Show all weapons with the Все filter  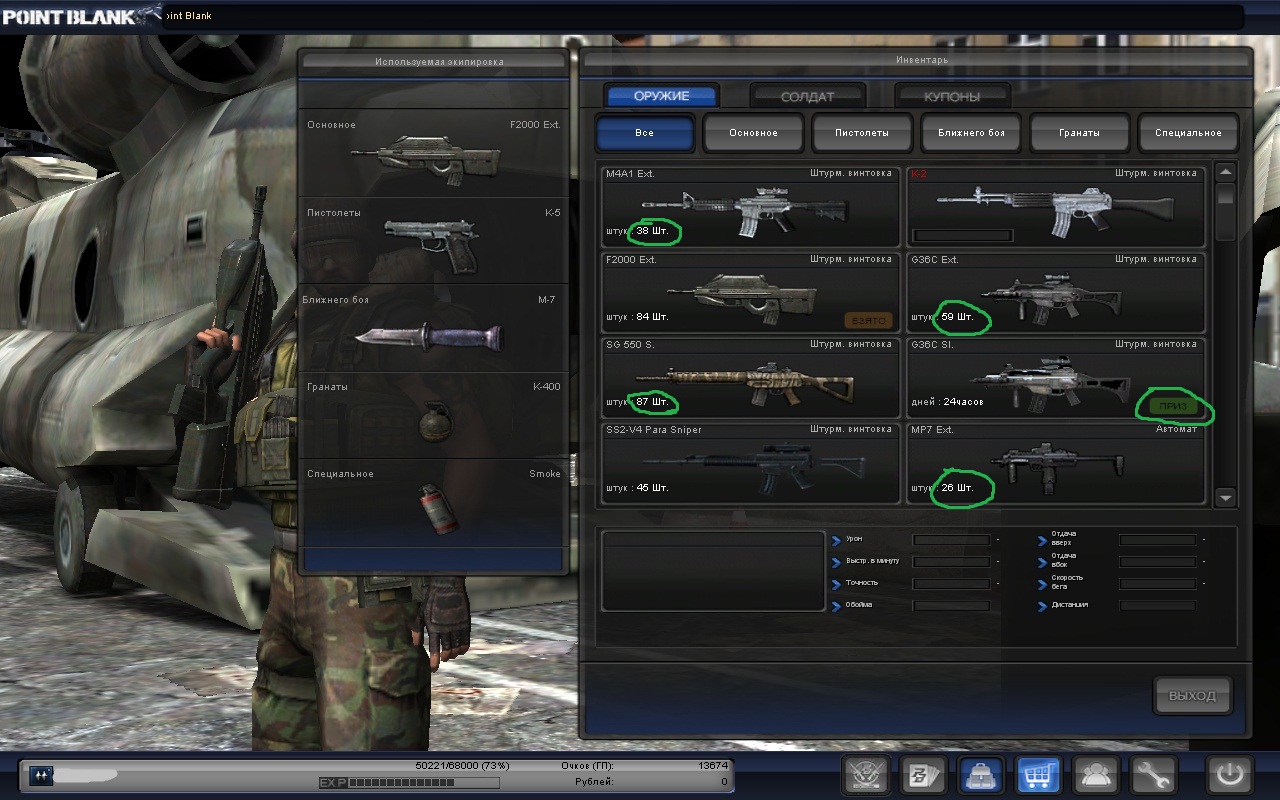(645, 133)
